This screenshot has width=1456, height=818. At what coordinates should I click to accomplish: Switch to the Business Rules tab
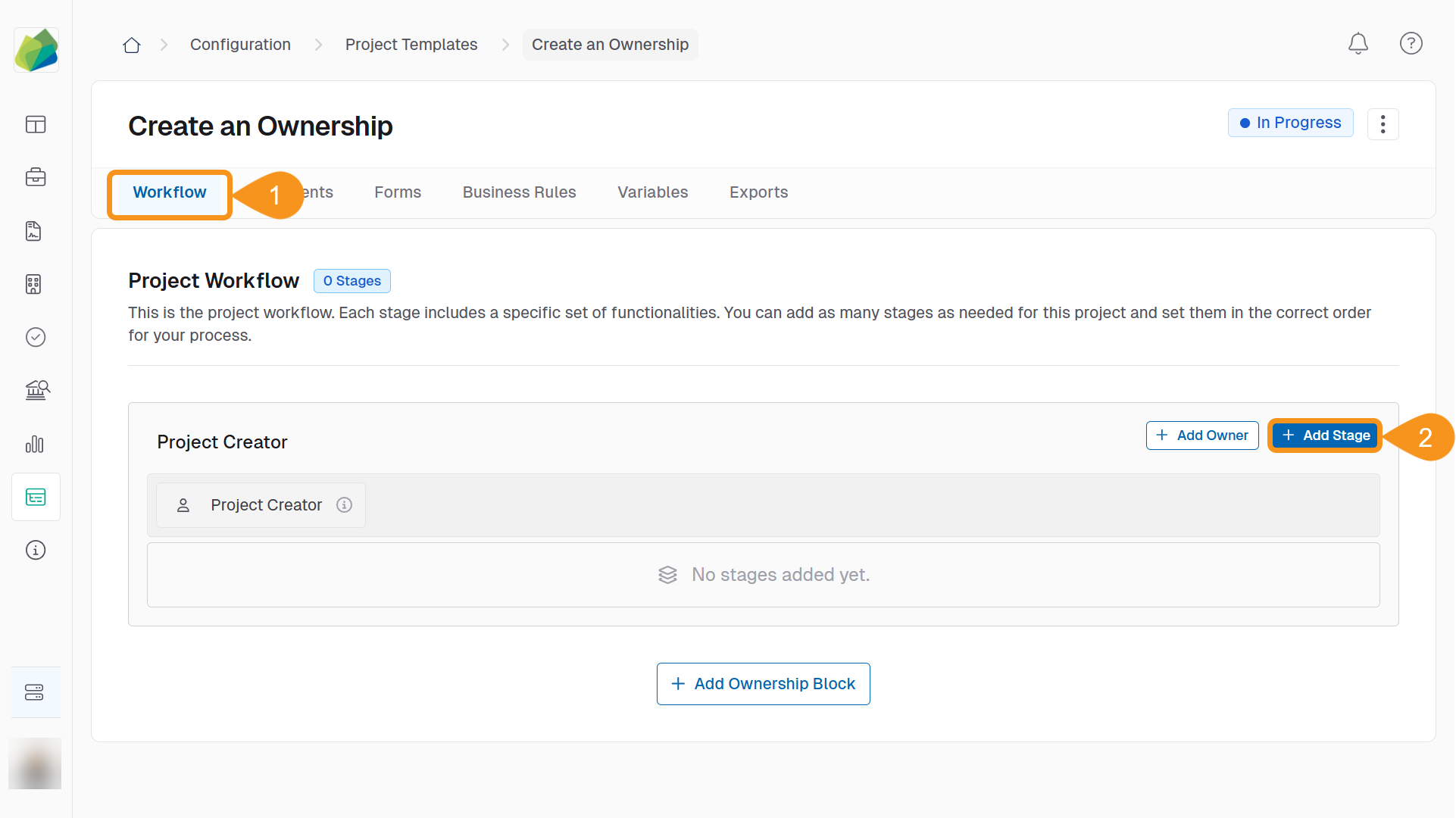519,192
